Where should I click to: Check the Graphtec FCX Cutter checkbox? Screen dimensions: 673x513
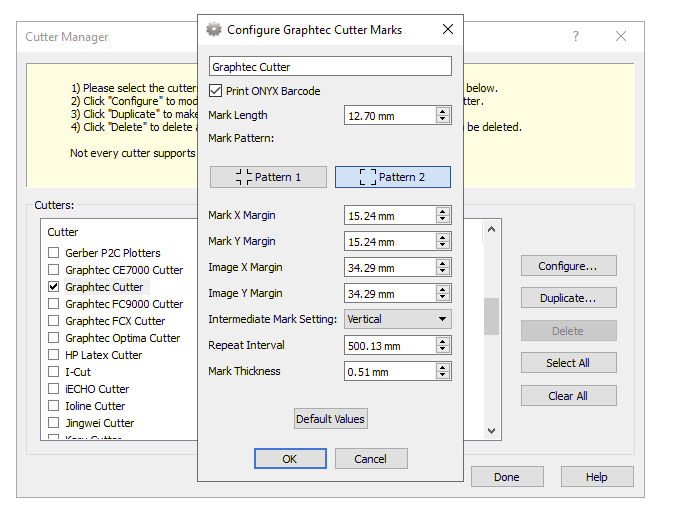[54, 321]
